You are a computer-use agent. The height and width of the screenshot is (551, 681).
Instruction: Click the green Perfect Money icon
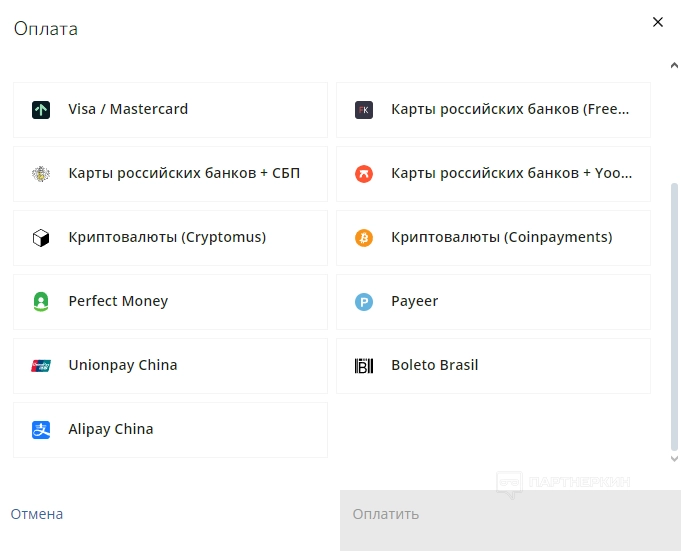click(41, 302)
